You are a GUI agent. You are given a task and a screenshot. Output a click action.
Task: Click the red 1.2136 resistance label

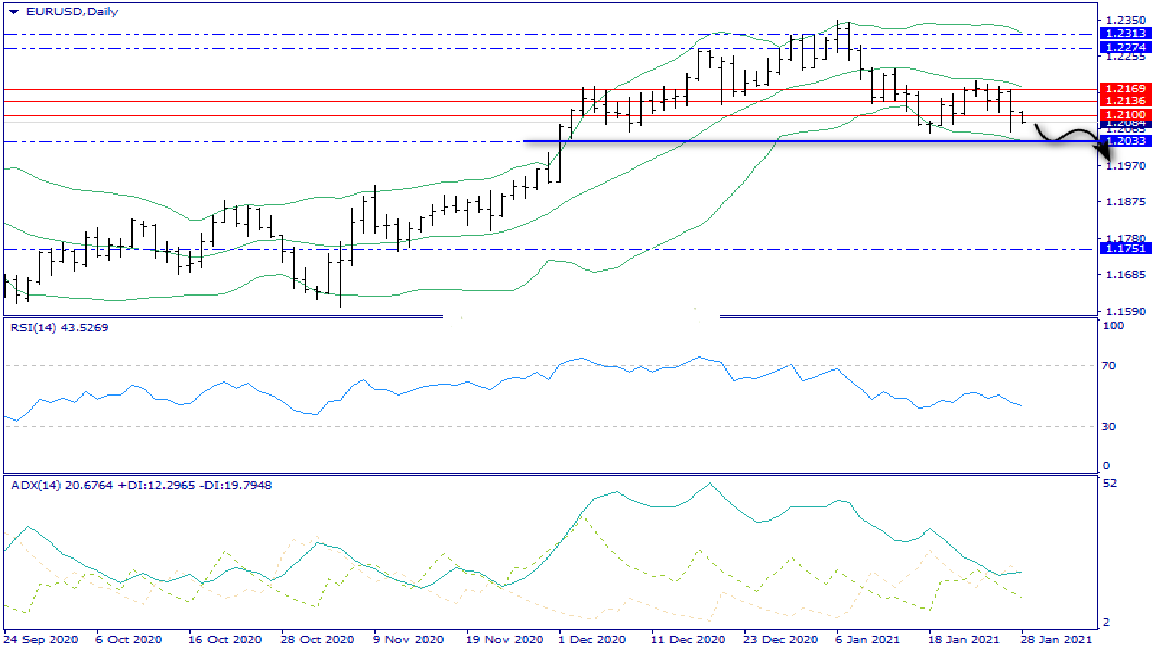1123,101
